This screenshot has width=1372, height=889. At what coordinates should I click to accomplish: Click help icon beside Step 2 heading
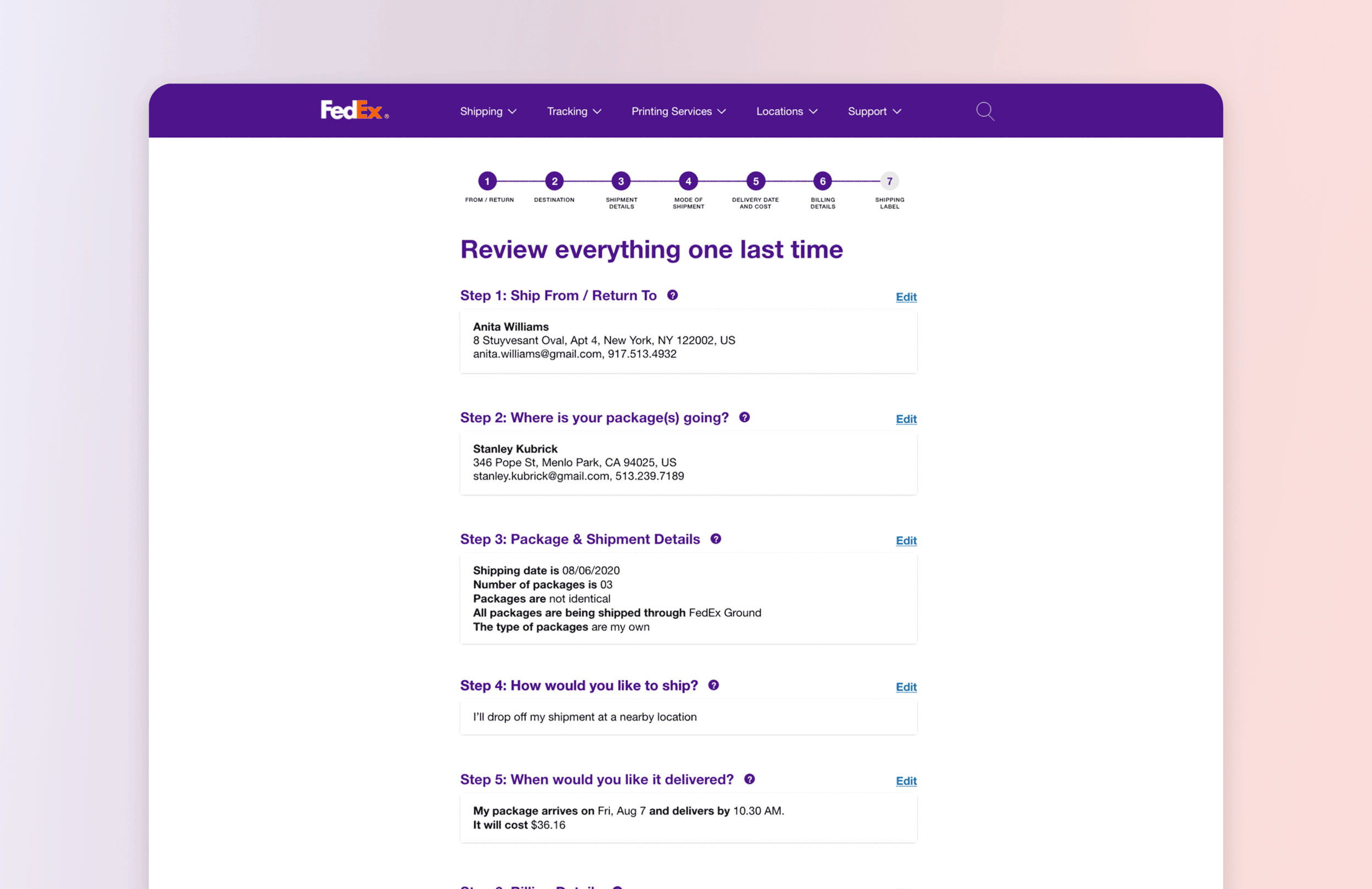(x=744, y=417)
